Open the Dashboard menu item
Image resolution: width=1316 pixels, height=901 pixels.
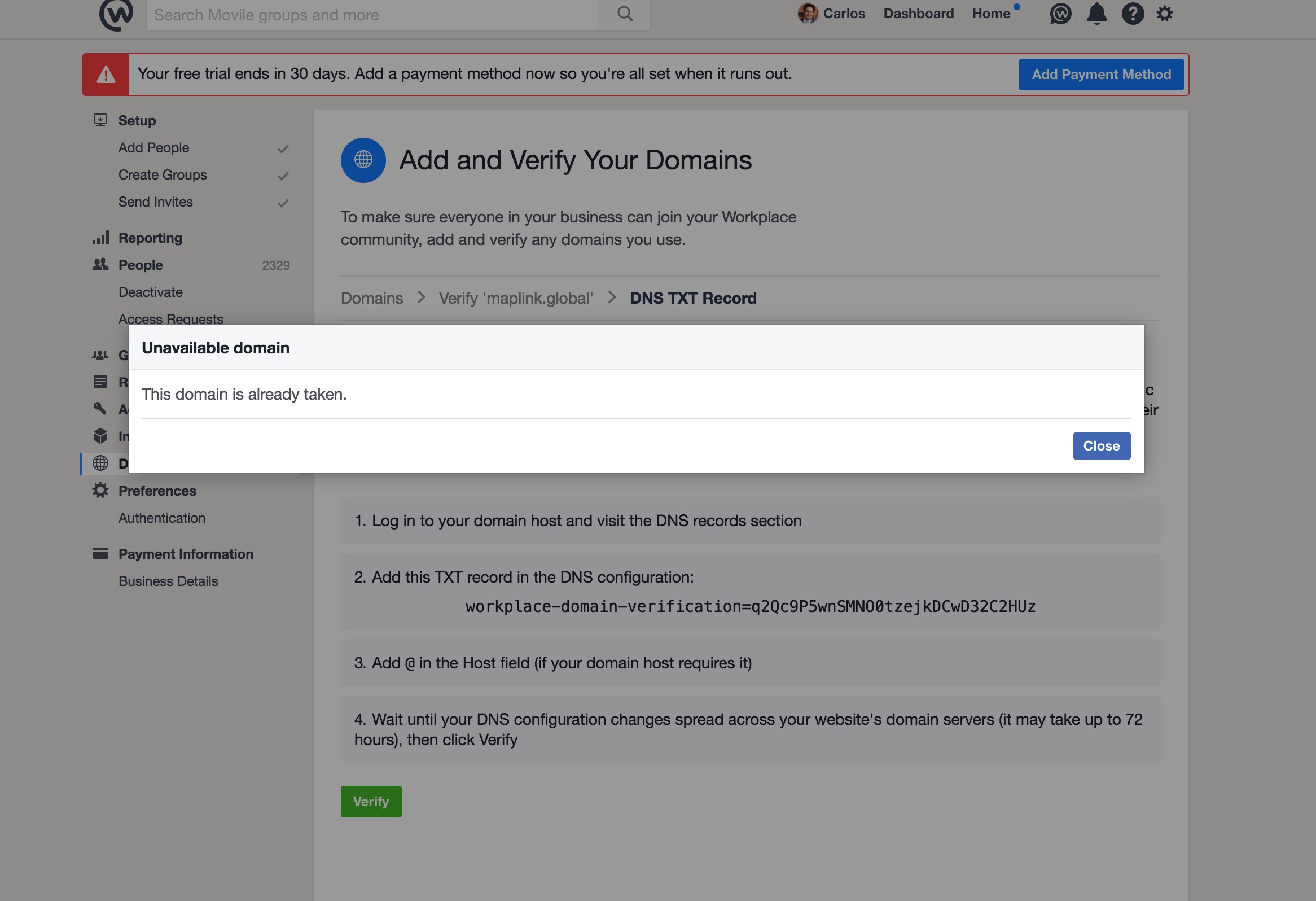(x=919, y=14)
